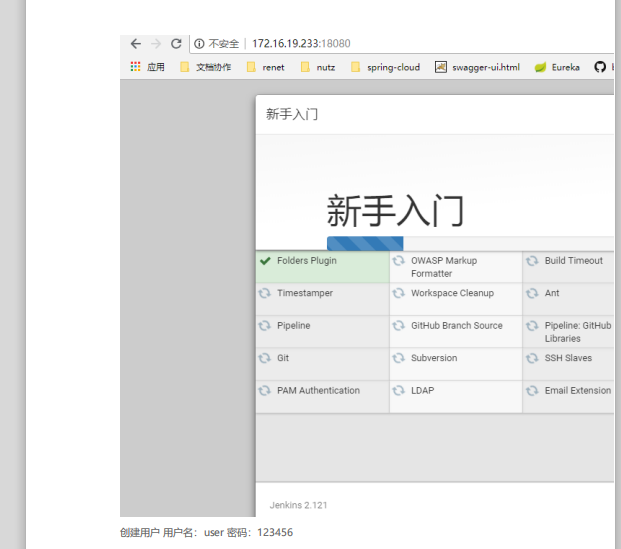Open the Eureka bookmark
The image size is (621, 549).
557,67
